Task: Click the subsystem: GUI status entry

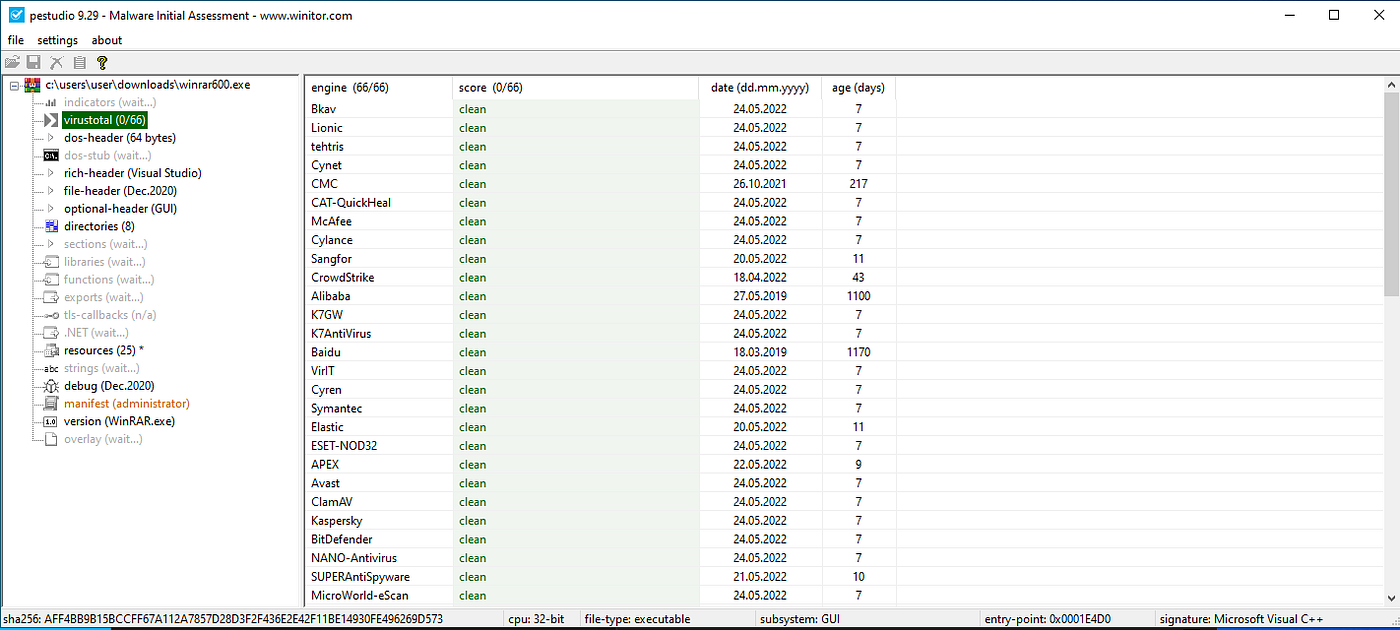Action: [800, 619]
